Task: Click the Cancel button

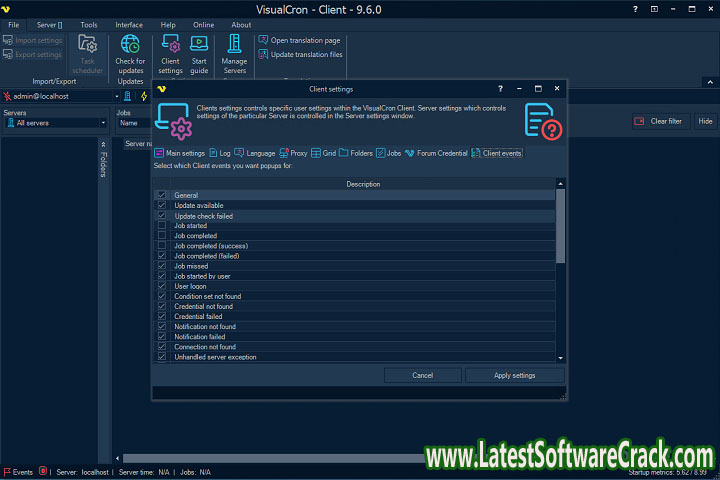Action: (x=422, y=375)
